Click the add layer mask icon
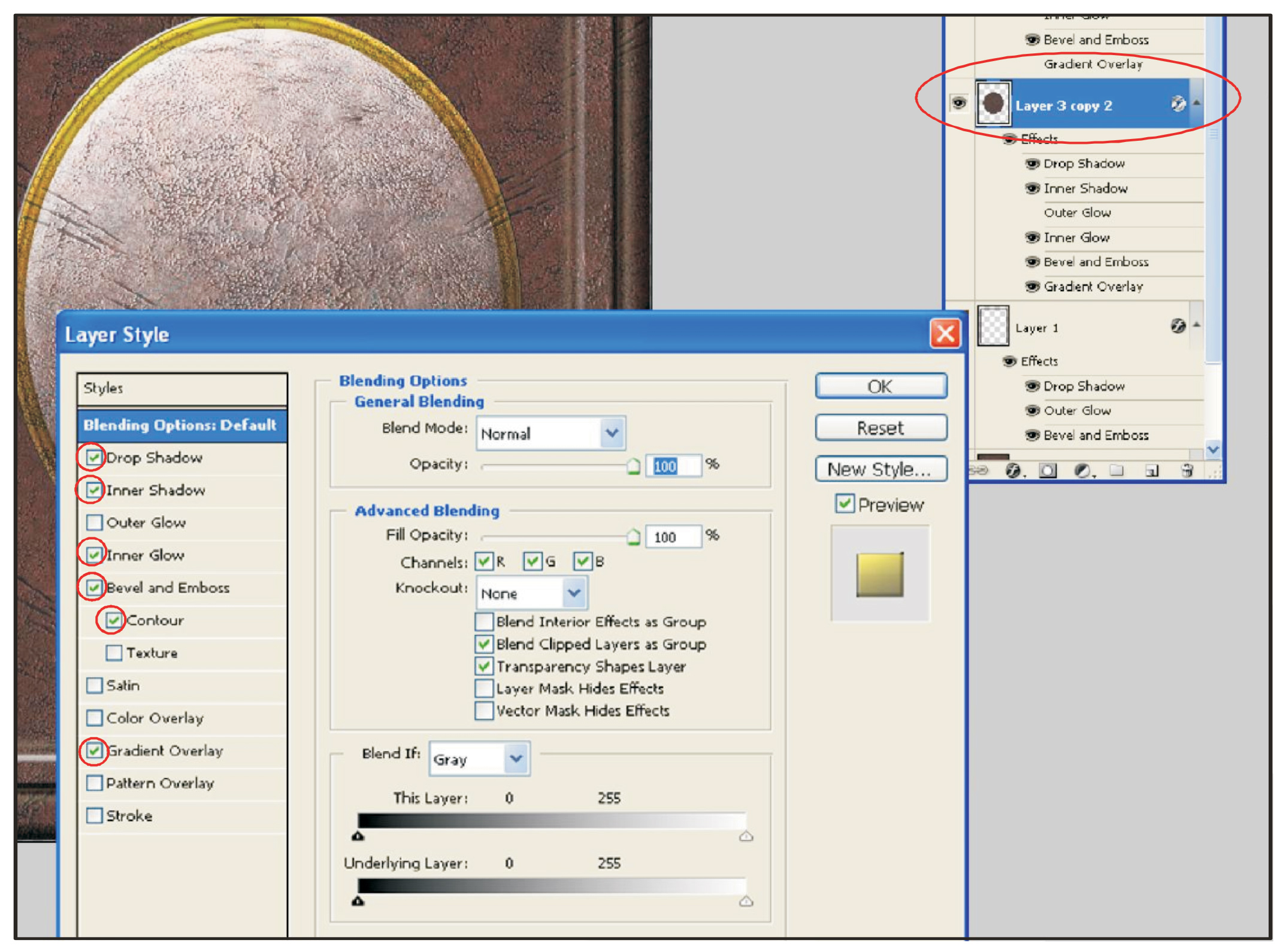 [x=1048, y=470]
